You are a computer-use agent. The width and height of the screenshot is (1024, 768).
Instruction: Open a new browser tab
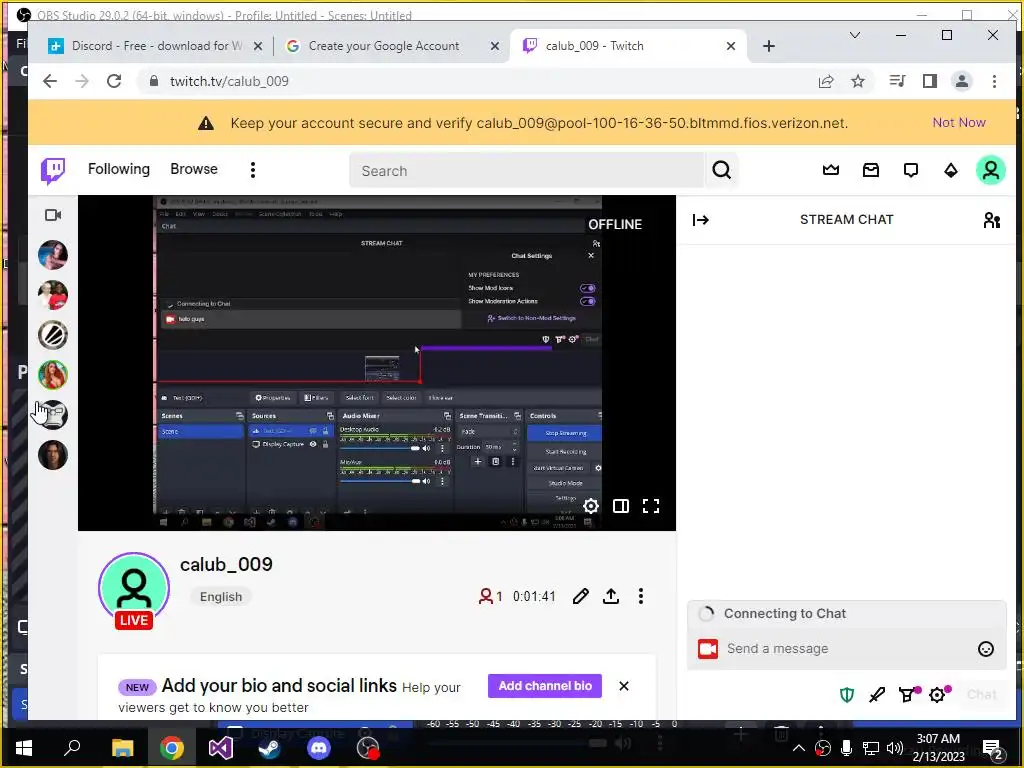[769, 46]
